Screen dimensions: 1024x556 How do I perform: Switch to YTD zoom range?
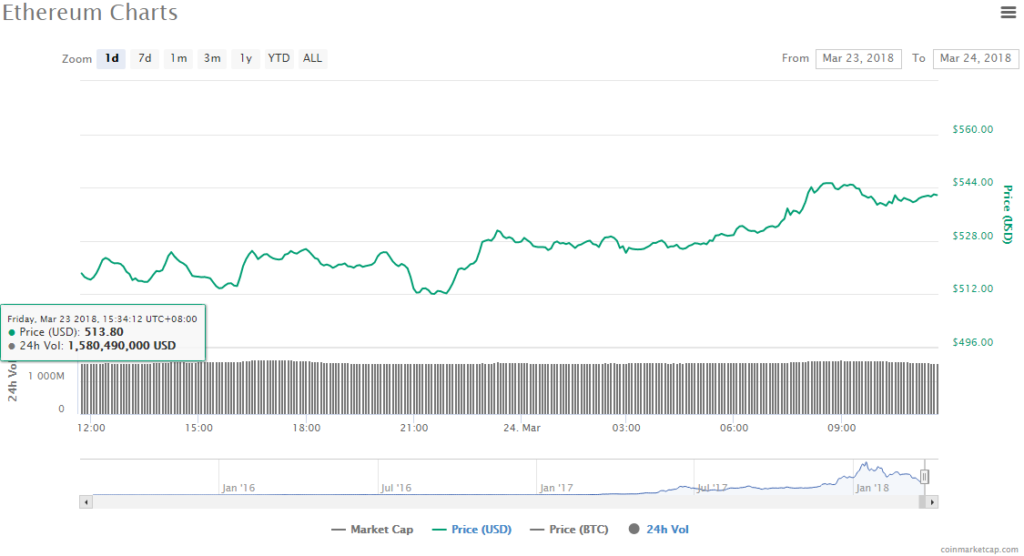click(x=279, y=58)
